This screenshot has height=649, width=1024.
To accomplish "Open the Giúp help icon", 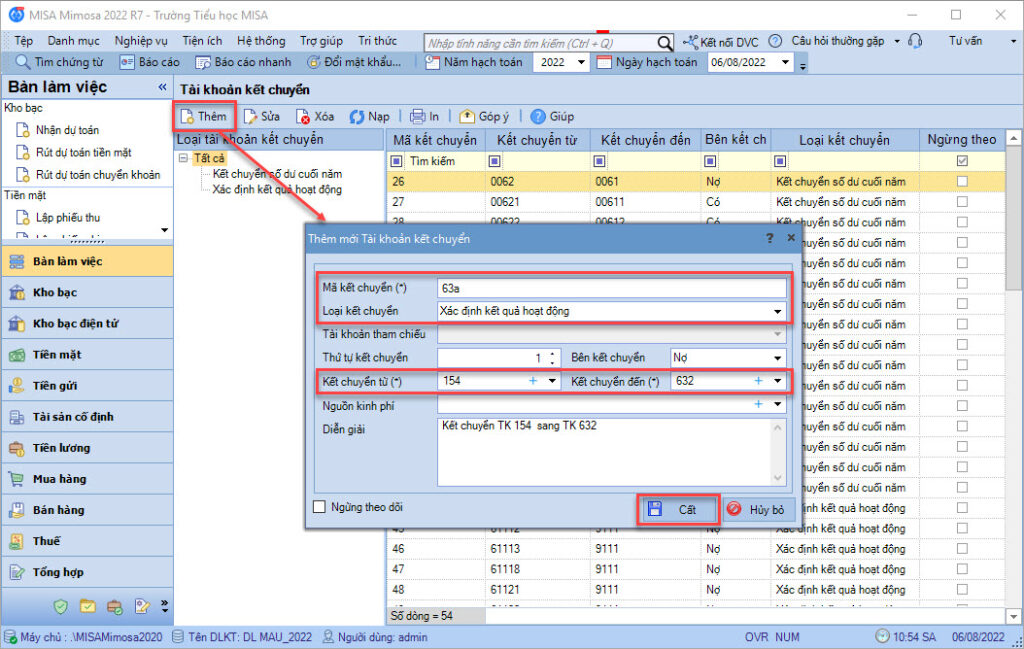I will click(538, 116).
